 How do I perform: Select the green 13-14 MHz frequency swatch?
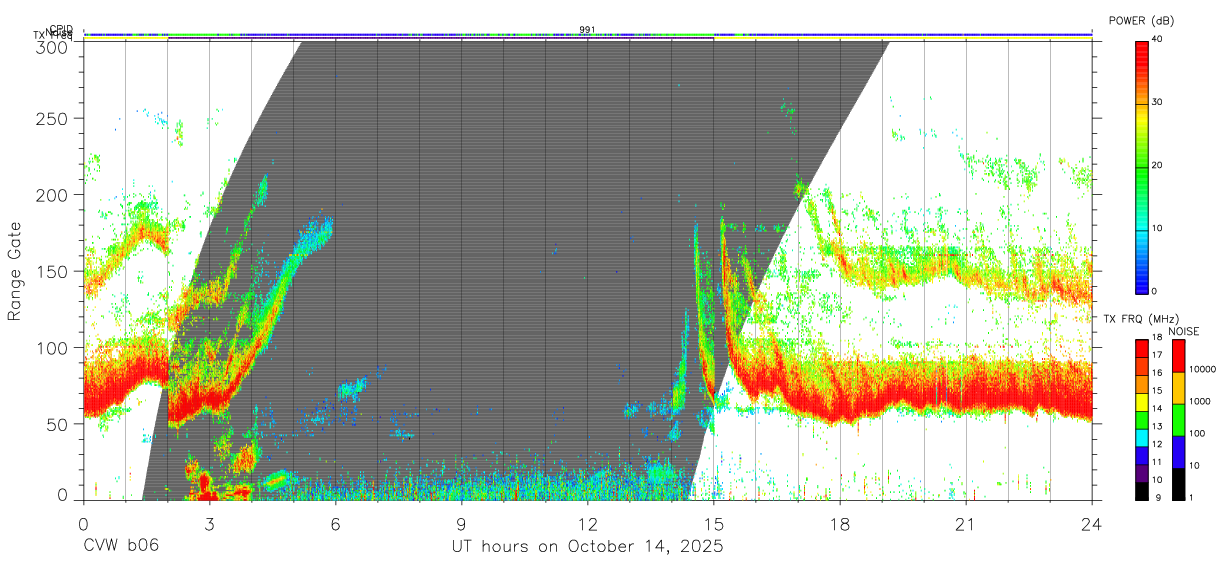1142,420
